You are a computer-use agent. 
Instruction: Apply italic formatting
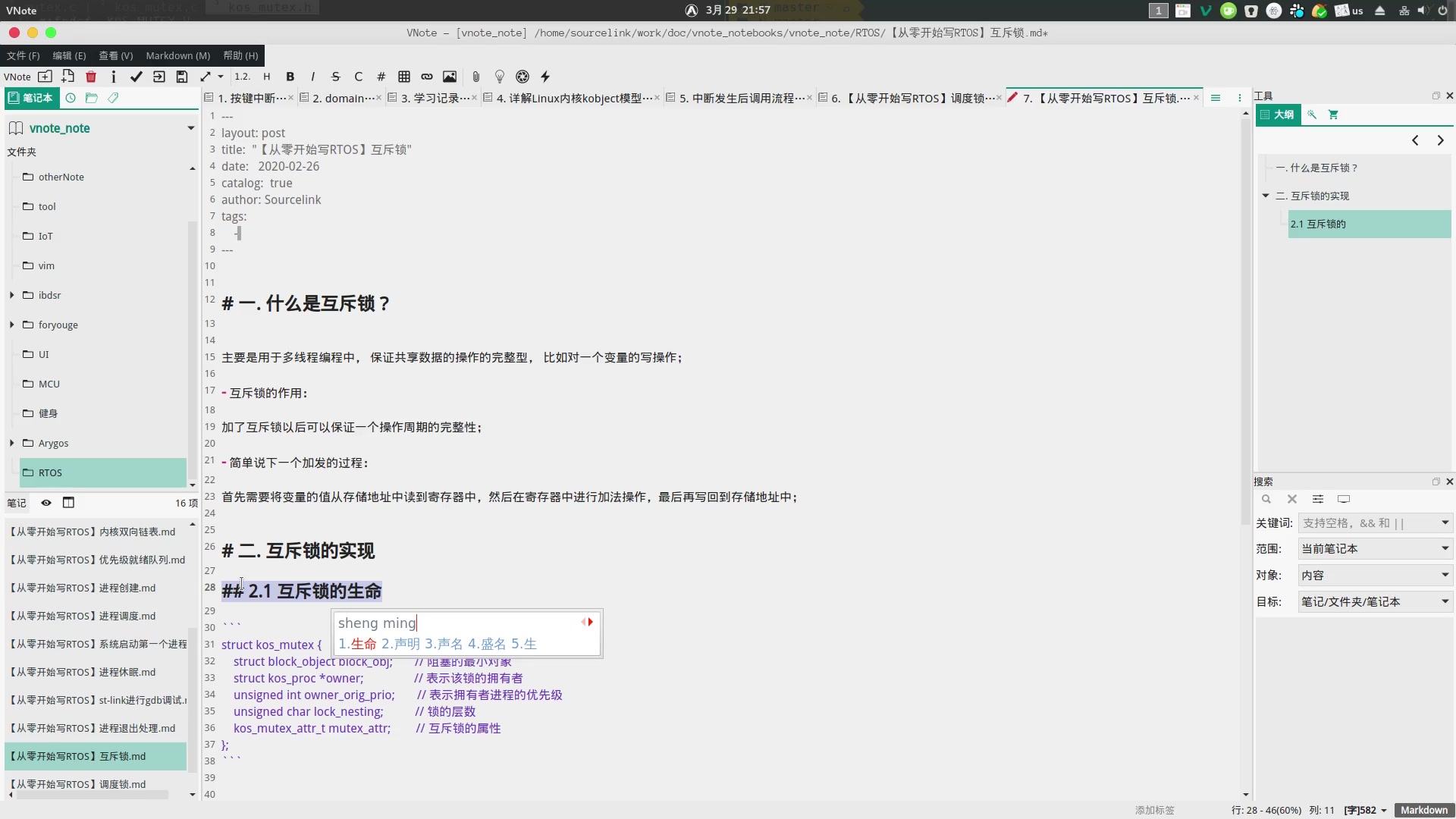[x=312, y=77]
